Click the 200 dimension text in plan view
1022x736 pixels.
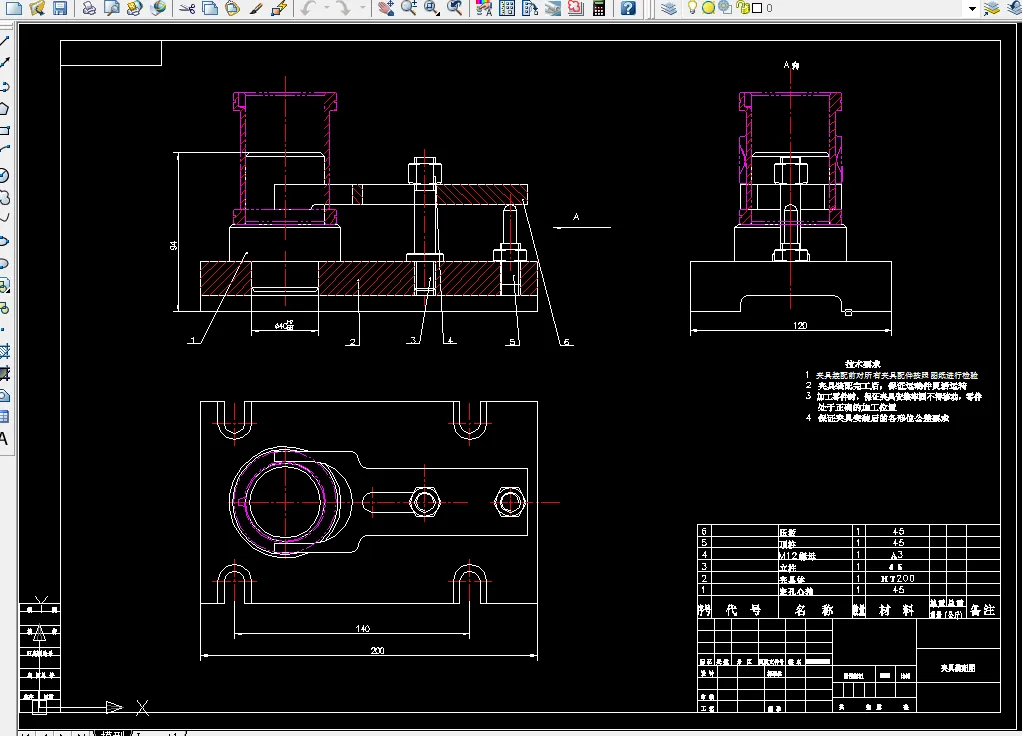pos(377,651)
